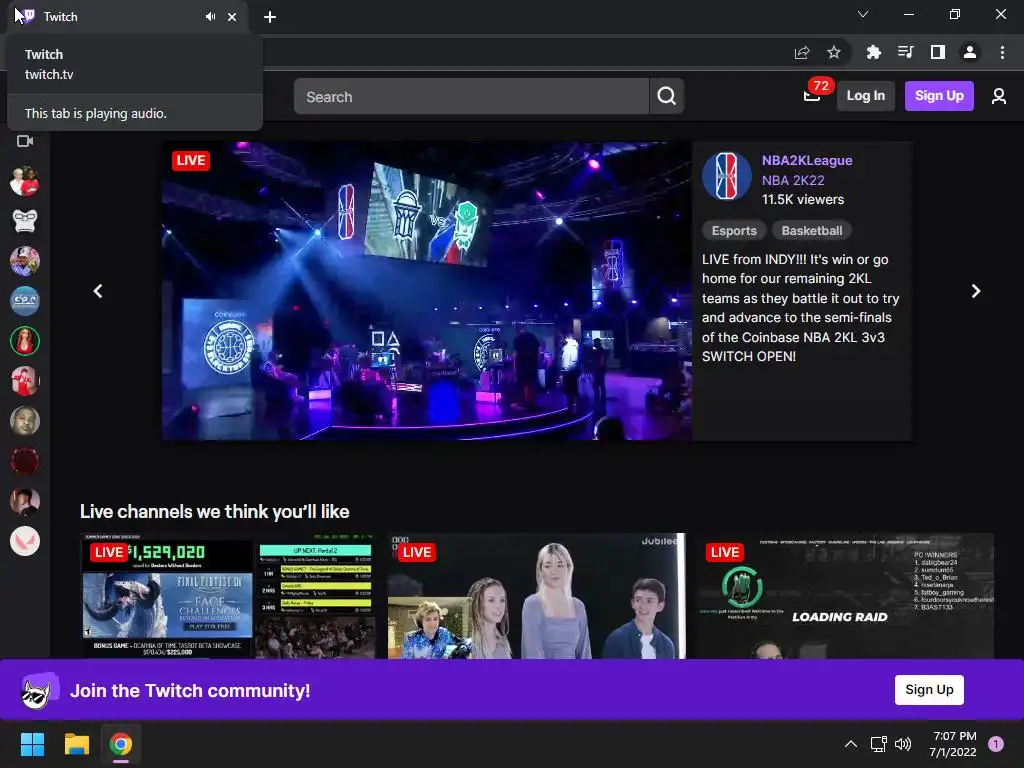Mute audio on the Twitch tab

pyautogui.click(x=210, y=17)
